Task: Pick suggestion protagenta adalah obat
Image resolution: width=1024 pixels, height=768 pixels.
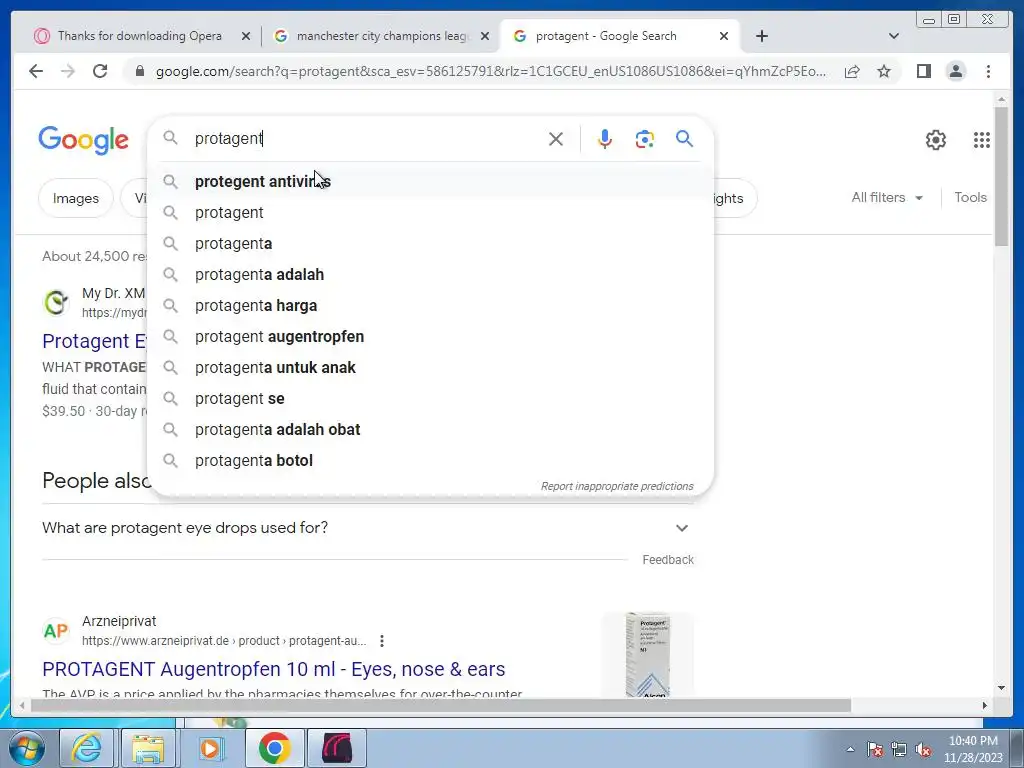Action: click(430, 430)
